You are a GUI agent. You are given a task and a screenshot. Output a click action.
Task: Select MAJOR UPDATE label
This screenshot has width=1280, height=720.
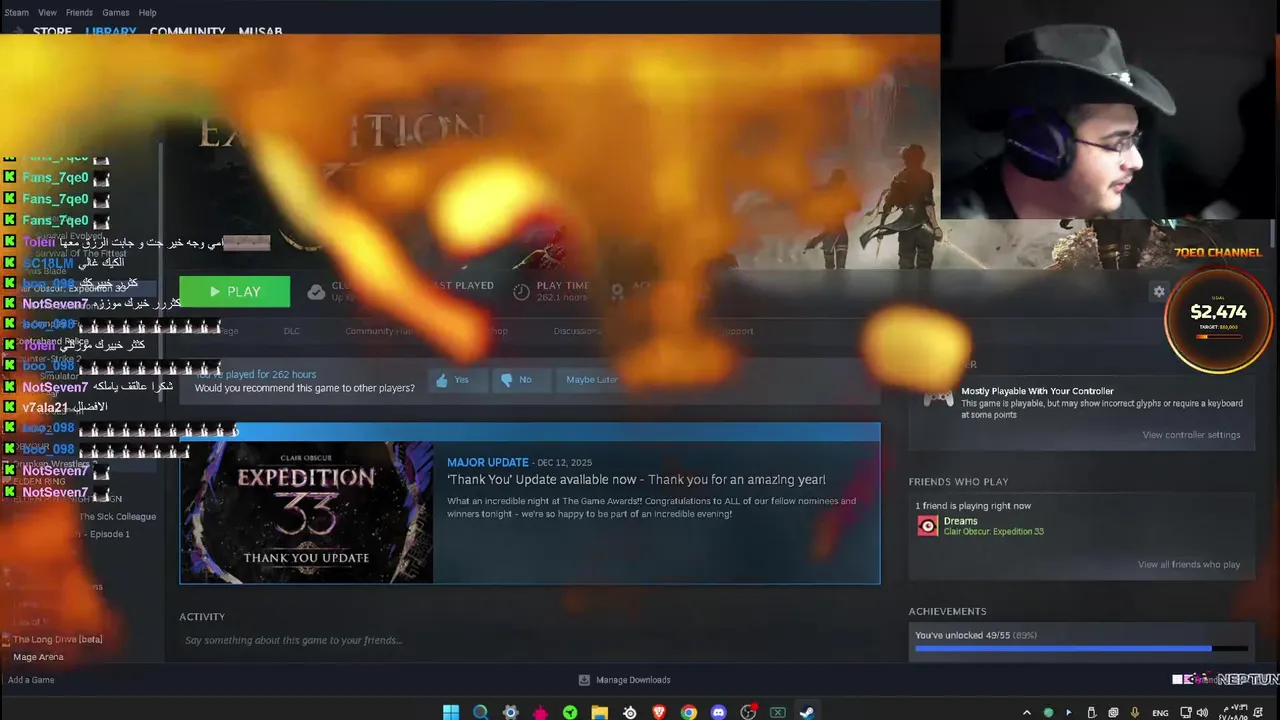(x=488, y=462)
